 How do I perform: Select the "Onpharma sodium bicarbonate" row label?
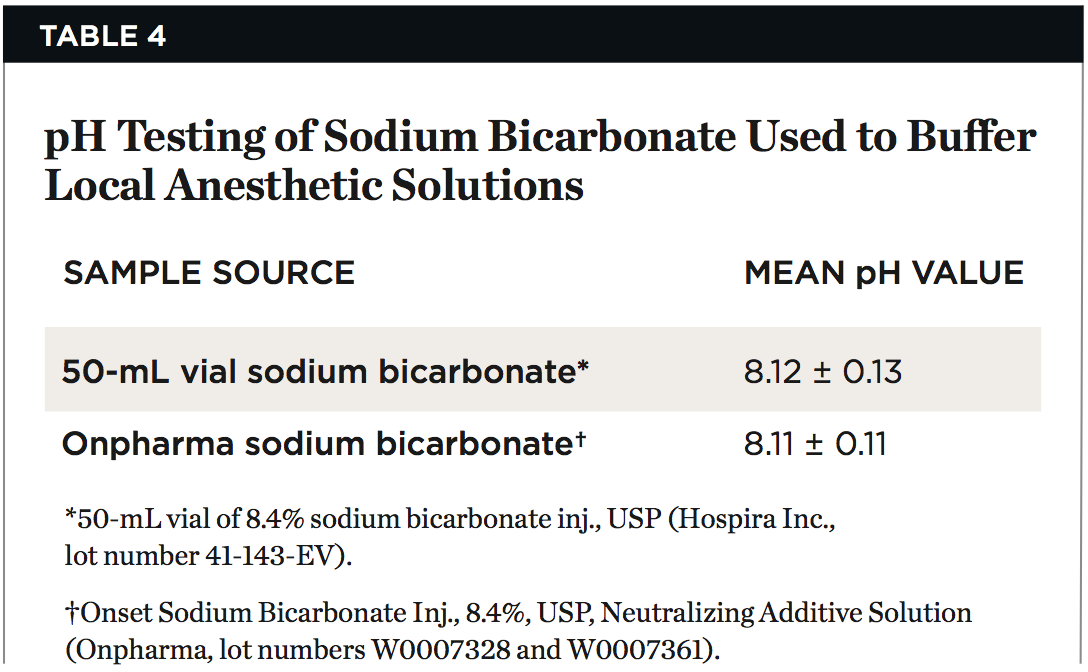click(316, 444)
